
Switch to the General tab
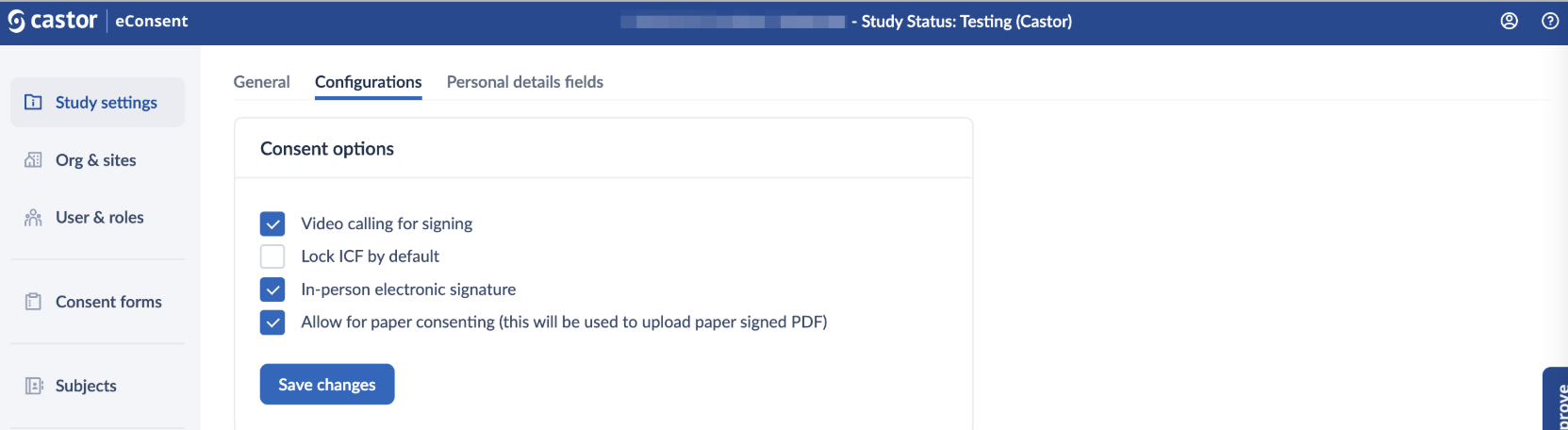(x=261, y=82)
